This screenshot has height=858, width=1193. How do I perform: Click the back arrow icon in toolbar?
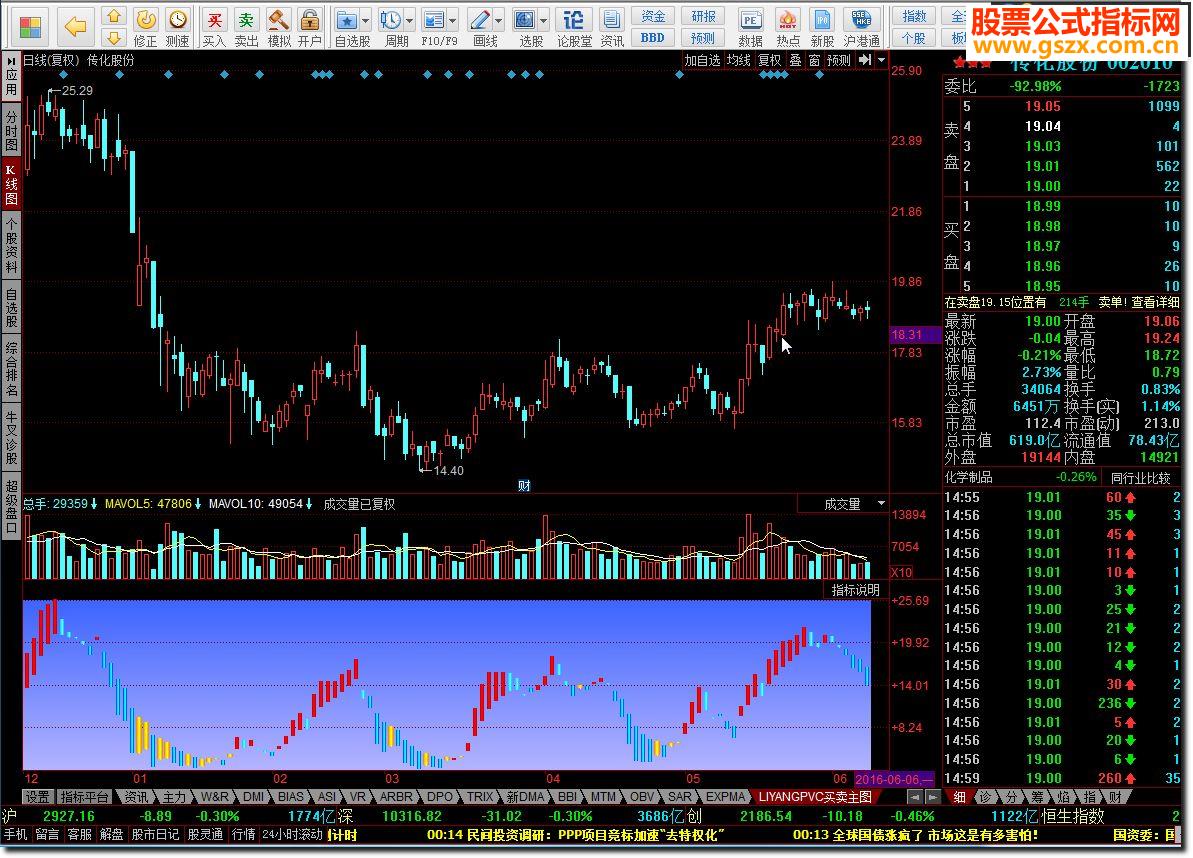pyautogui.click(x=75, y=24)
